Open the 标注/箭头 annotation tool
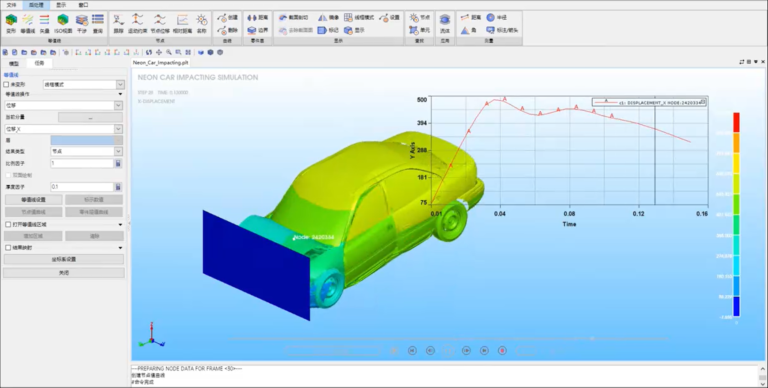The height and width of the screenshot is (388, 768). coord(502,30)
